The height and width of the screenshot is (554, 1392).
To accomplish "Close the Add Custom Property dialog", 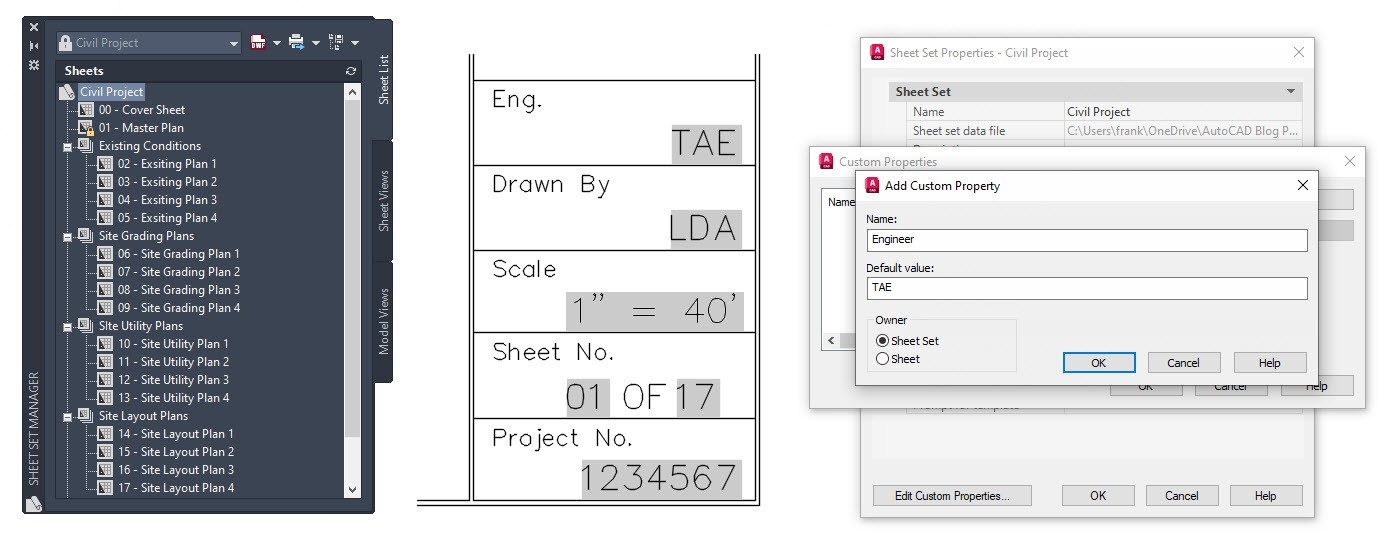I will pos(1302,185).
